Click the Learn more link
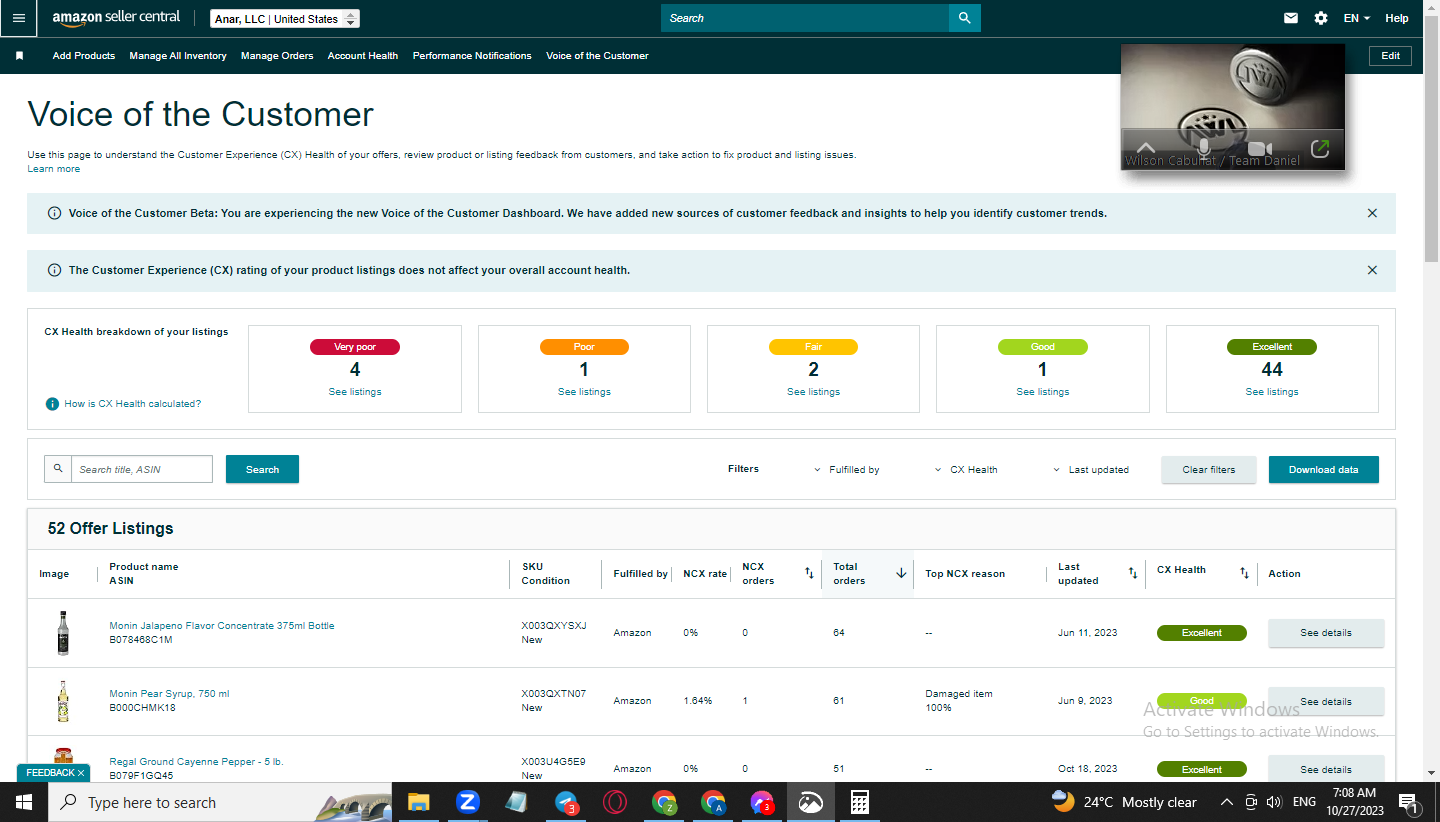Screen dimensions: 1440x822 coord(54,169)
